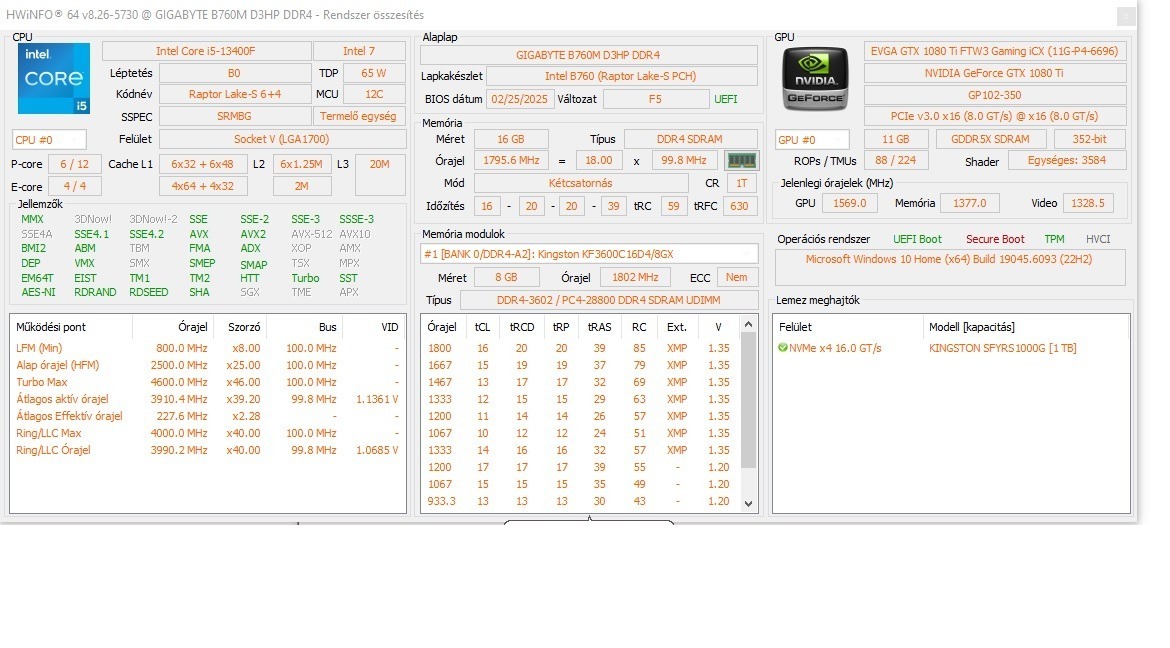Click the SRMBG SSPEC field
The width and height of the screenshot is (1170, 648).
[x=234, y=116]
